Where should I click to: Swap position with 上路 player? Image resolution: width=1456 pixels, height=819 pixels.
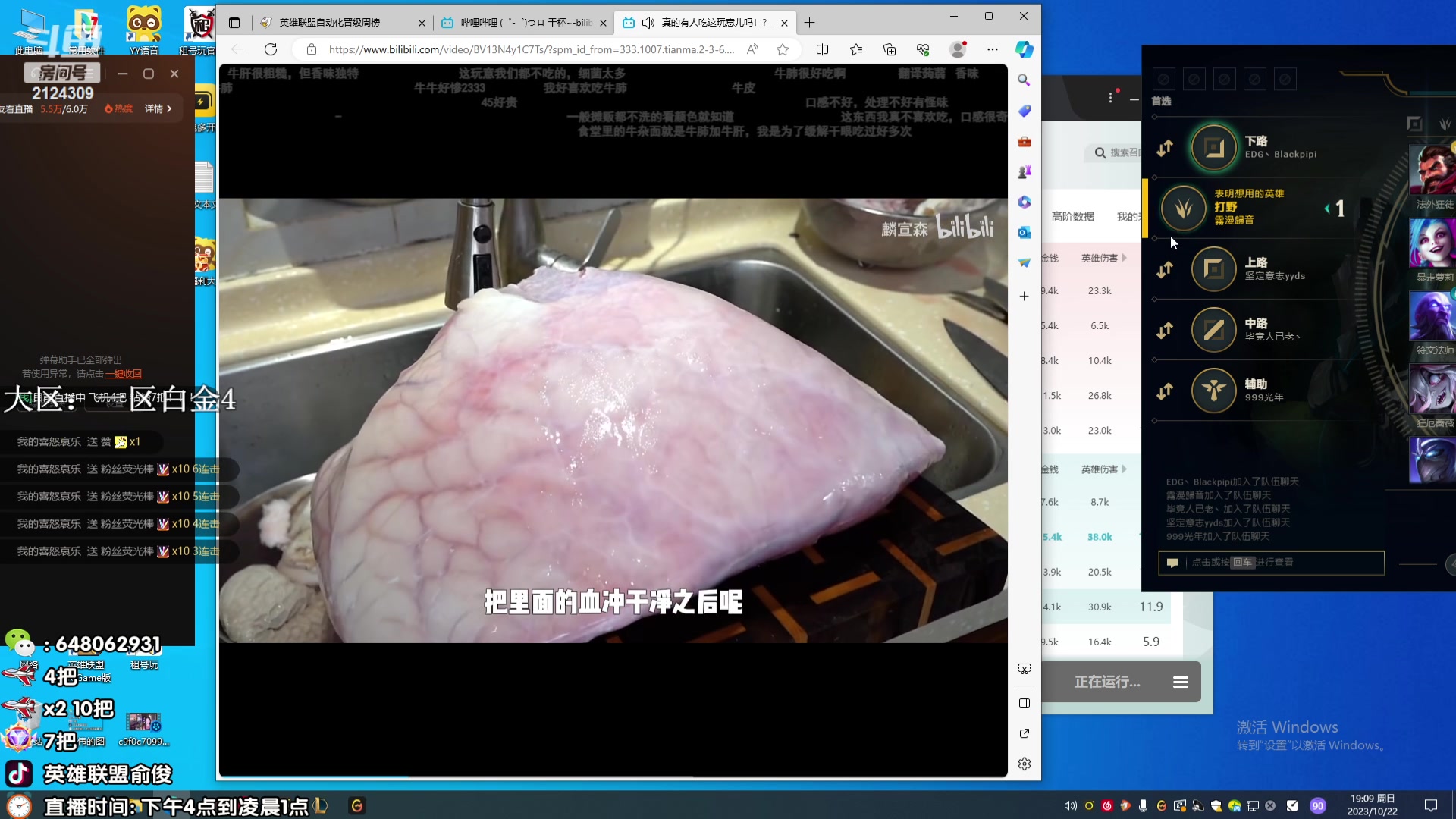point(1165,269)
